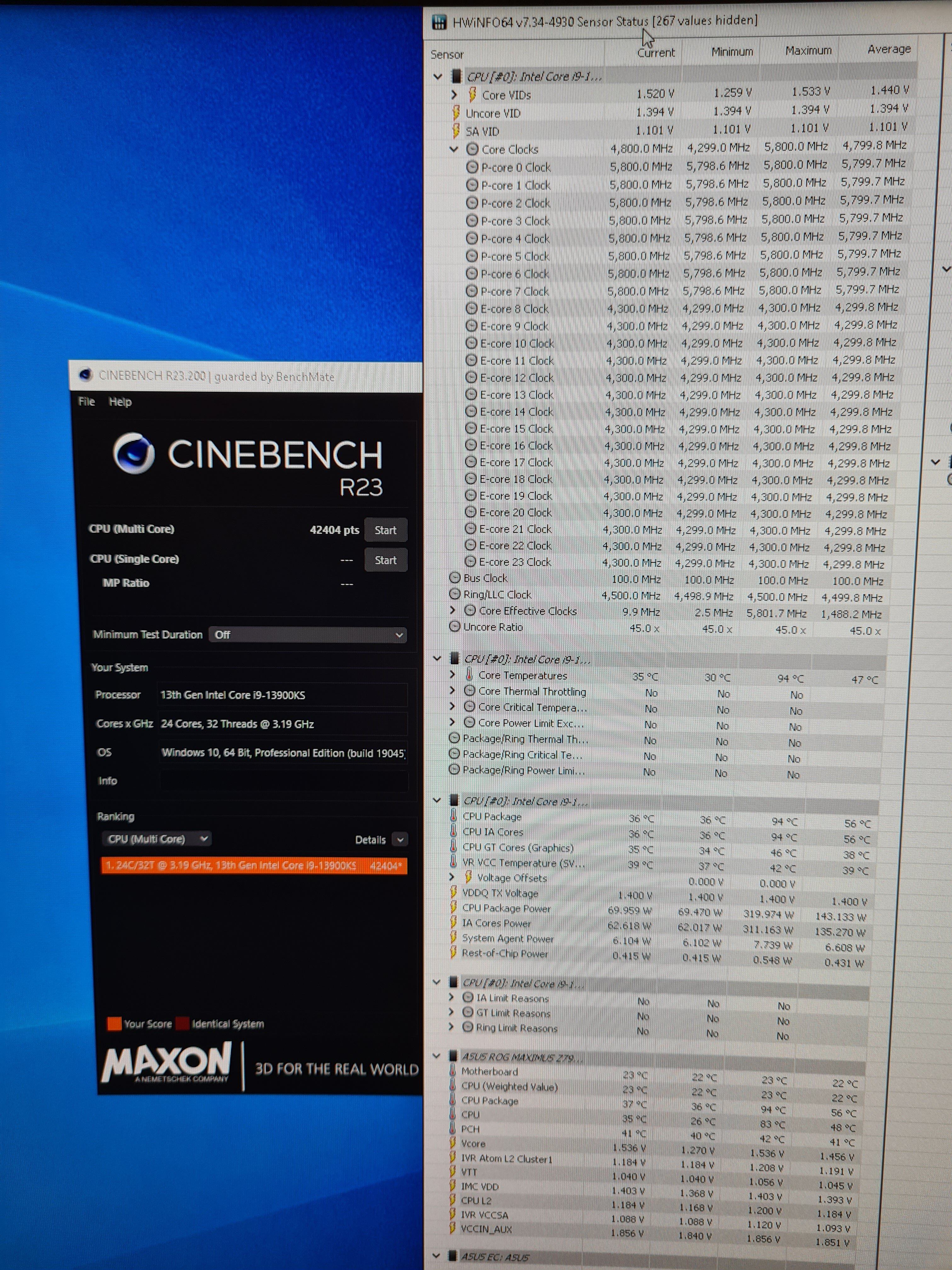The height and width of the screenshot is (1270, 952).
Task: Expand the Core Temperatures row
Action: [452, 675]
